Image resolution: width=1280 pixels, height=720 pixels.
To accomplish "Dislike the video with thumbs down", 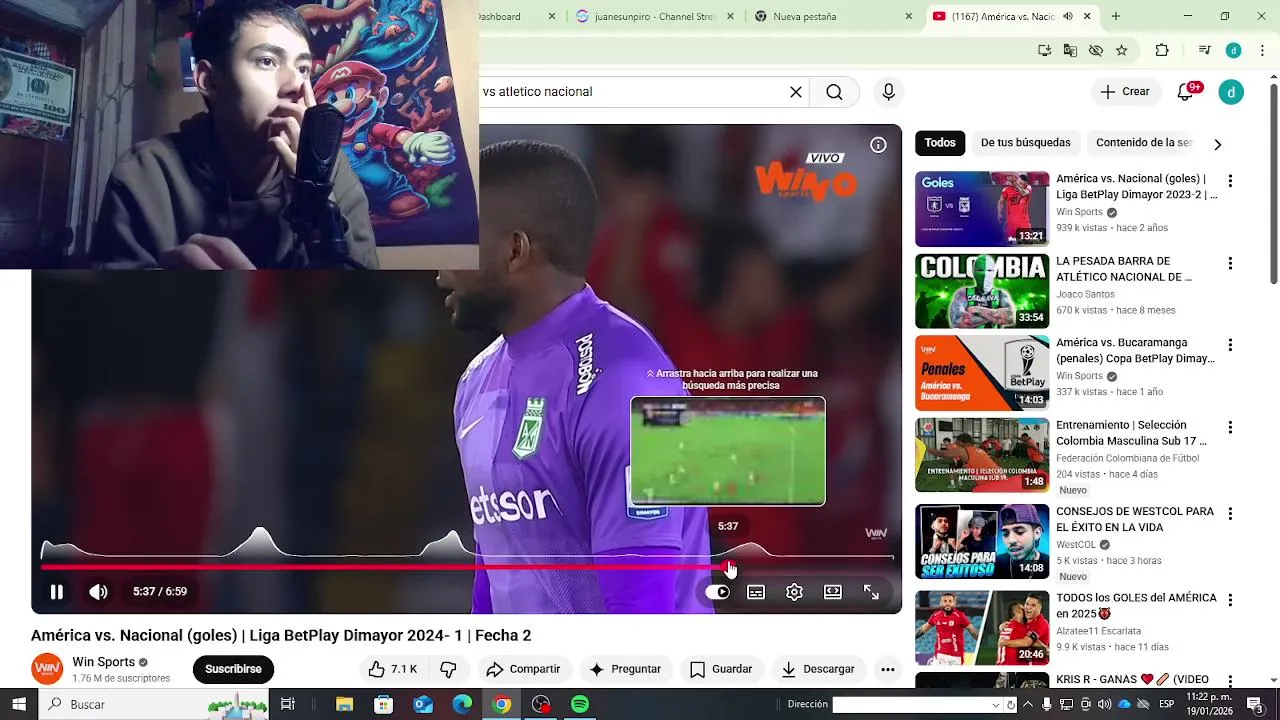I will [x=448, y=669].
